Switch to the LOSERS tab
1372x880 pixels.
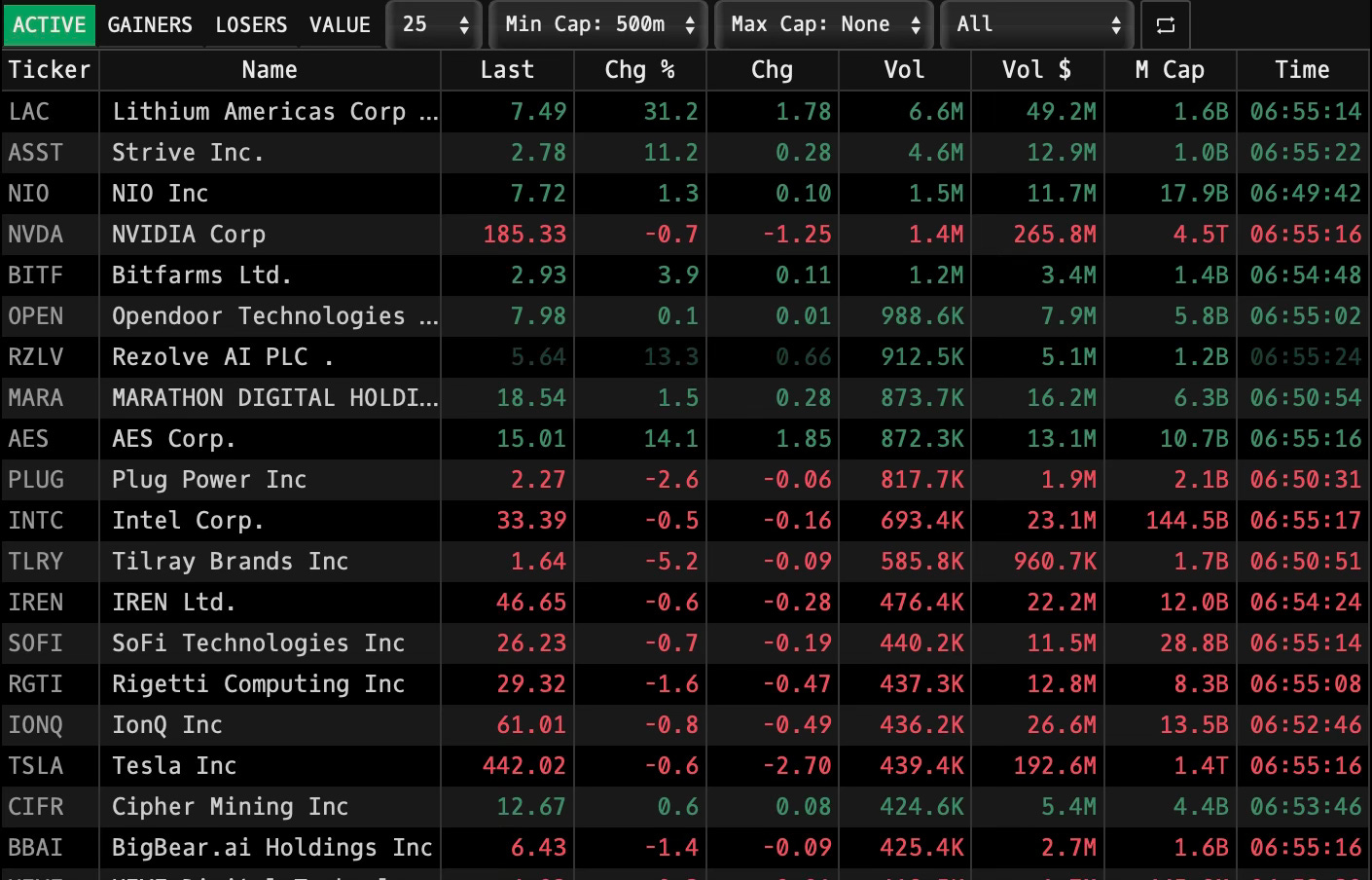(x=251, y=24)
